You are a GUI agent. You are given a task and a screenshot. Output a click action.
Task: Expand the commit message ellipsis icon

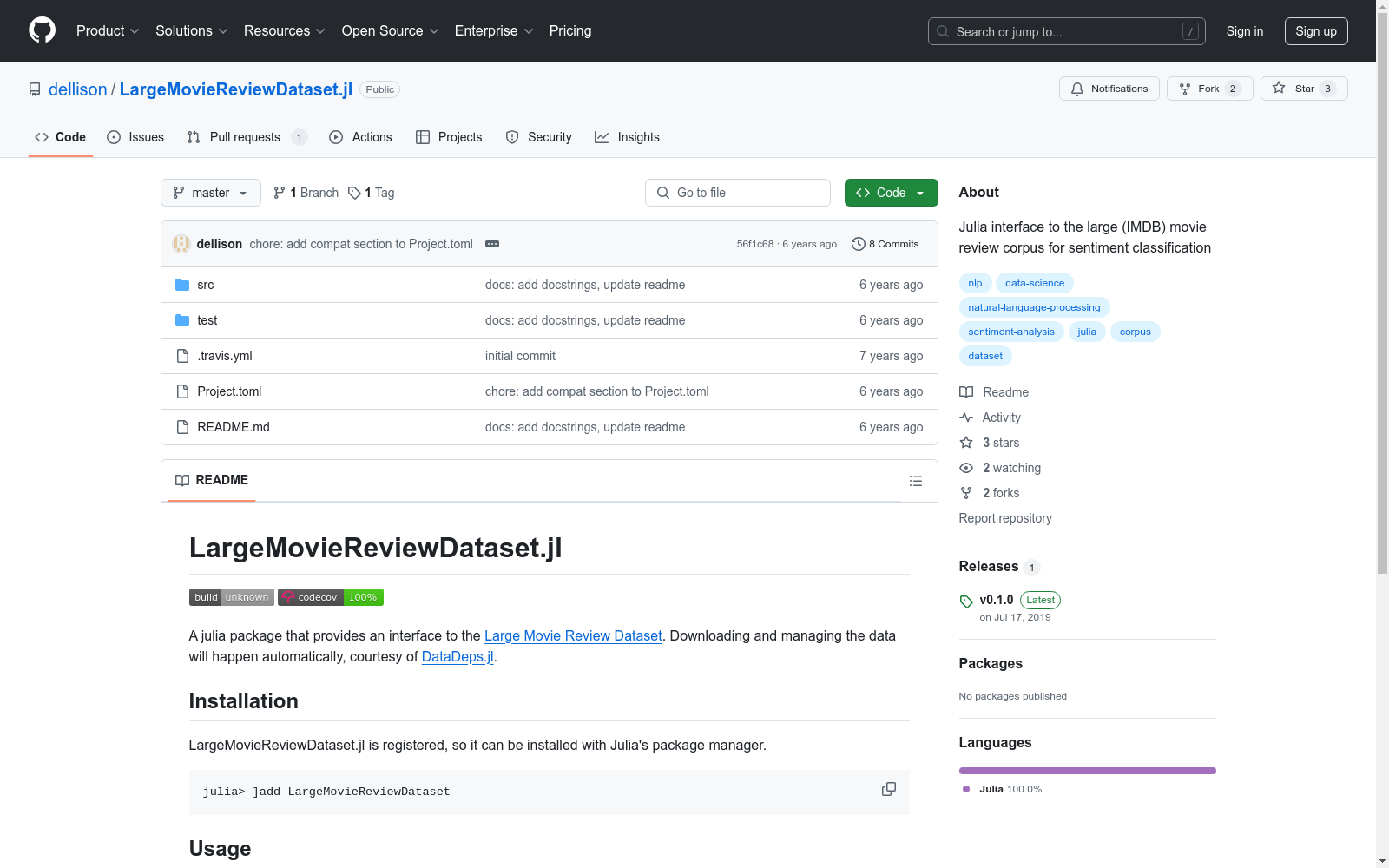(492, 244)
